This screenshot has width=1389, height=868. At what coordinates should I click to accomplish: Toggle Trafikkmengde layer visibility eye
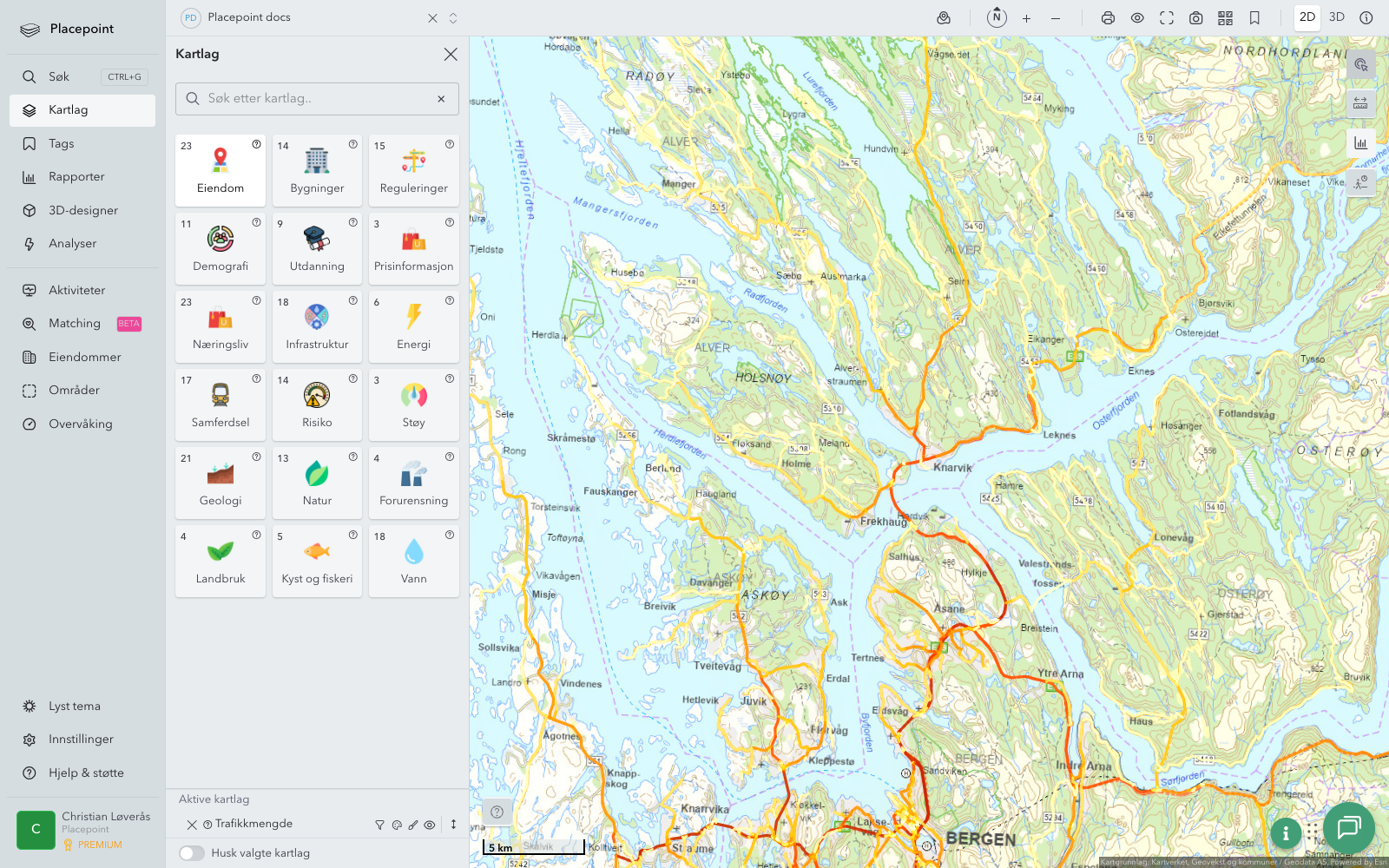point(430,825)
